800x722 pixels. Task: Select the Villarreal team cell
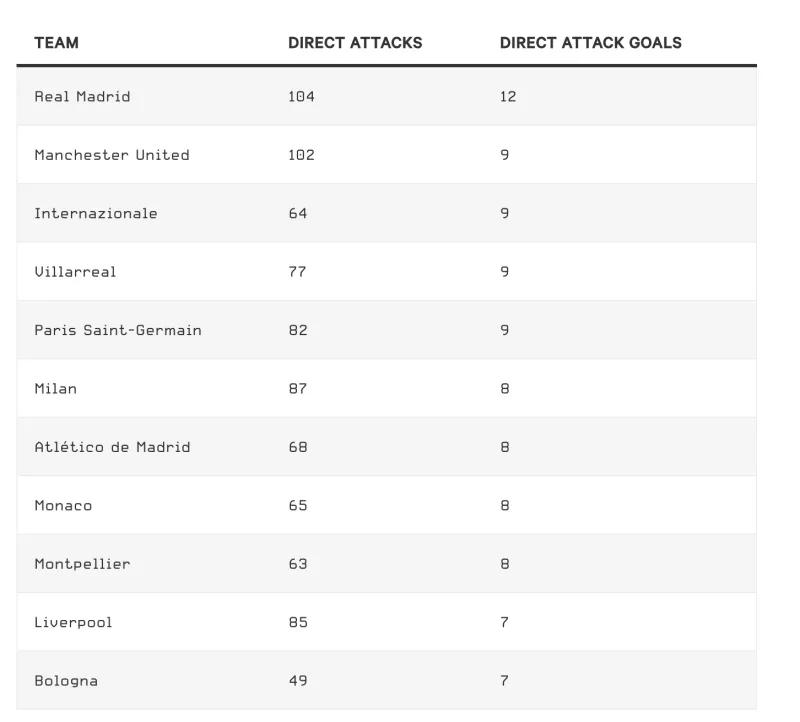click(75, 272)
